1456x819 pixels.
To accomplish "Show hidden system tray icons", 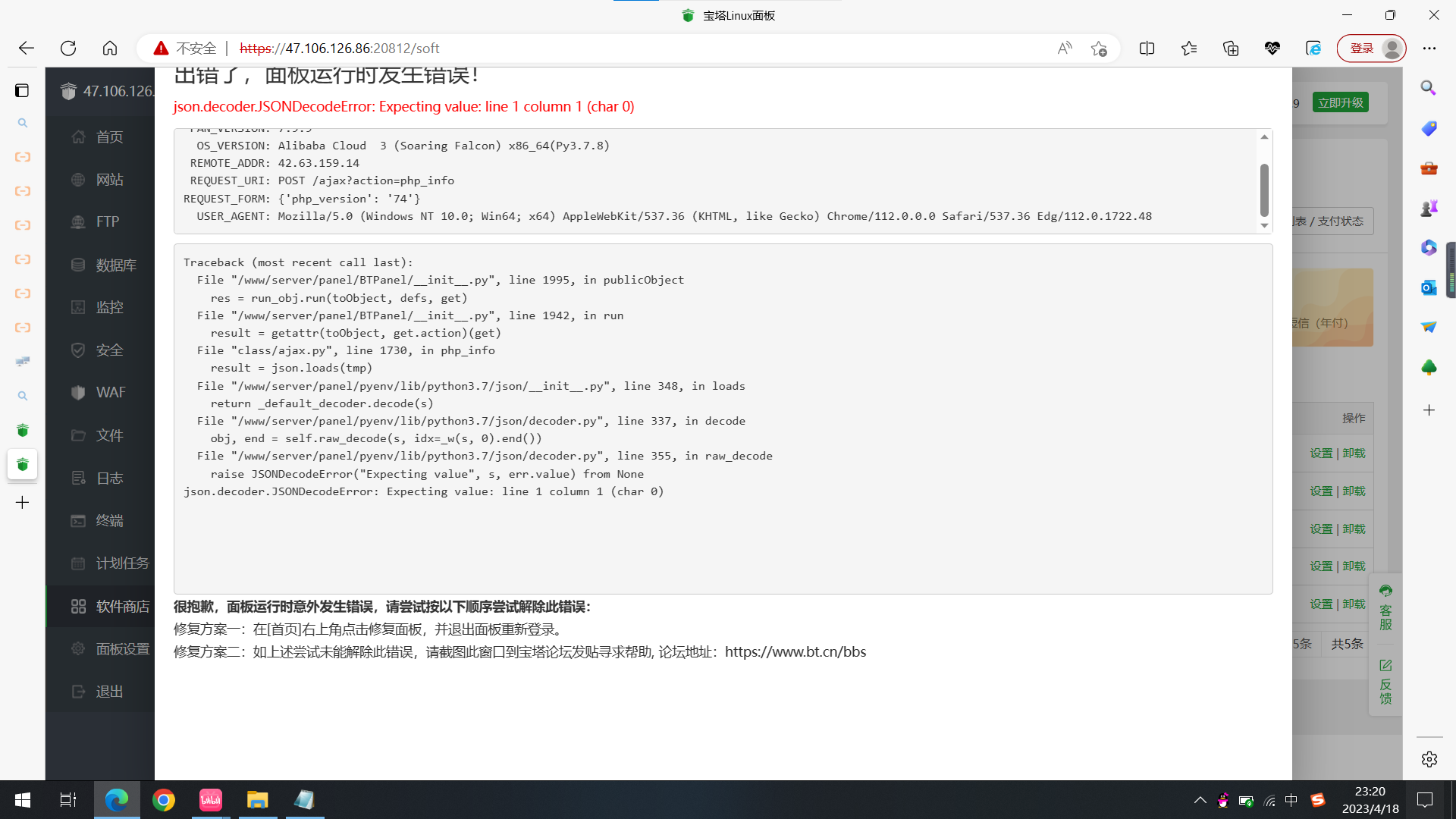I will tap(1200, 800).
